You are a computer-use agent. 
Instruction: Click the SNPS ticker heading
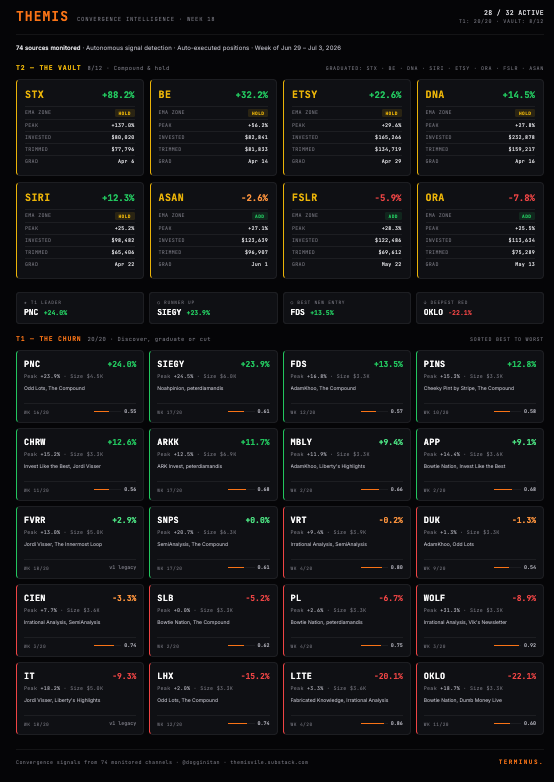(x=168, y=520)
